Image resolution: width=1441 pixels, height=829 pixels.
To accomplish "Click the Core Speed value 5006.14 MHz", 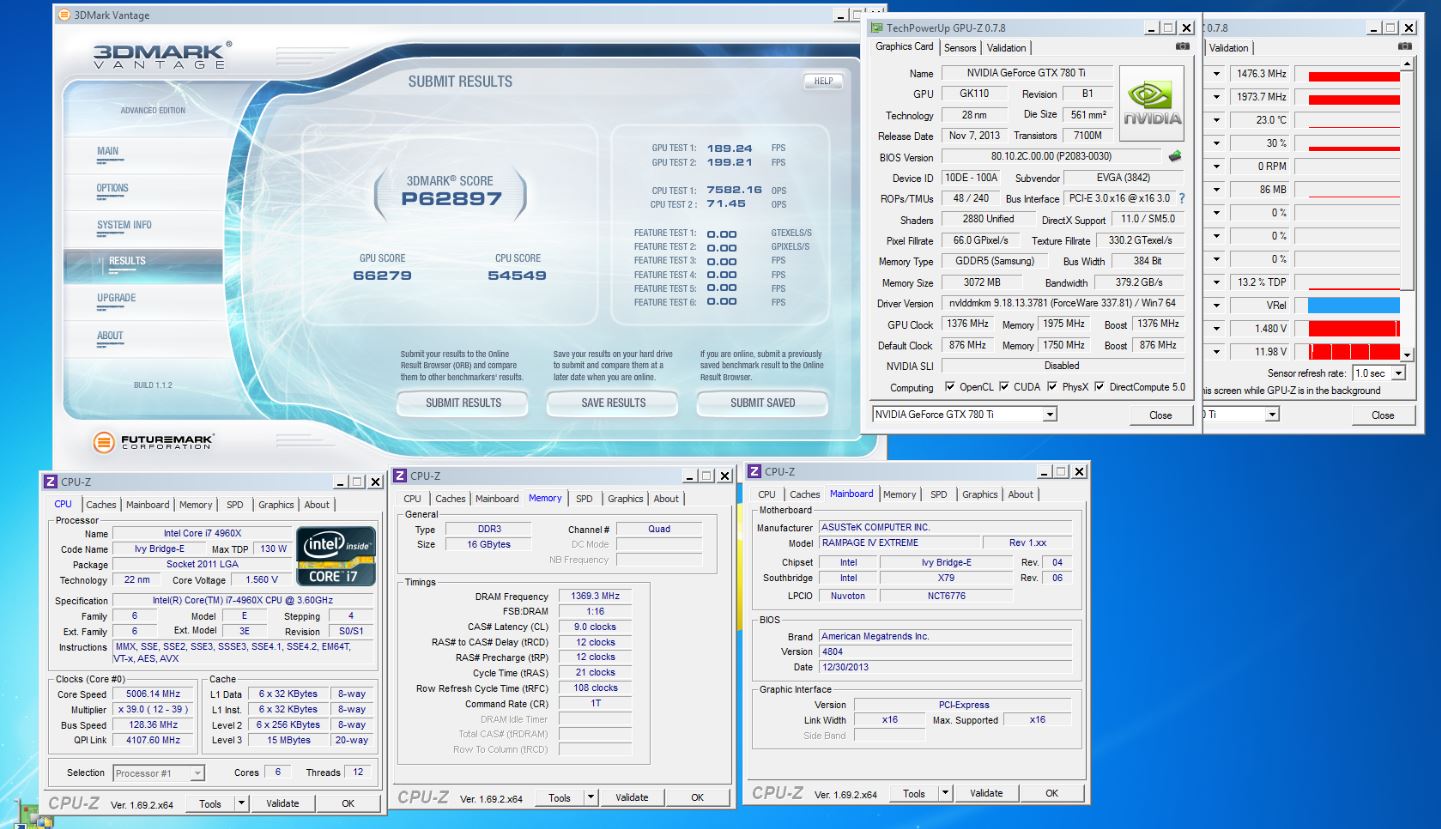I will pos(152,694).
